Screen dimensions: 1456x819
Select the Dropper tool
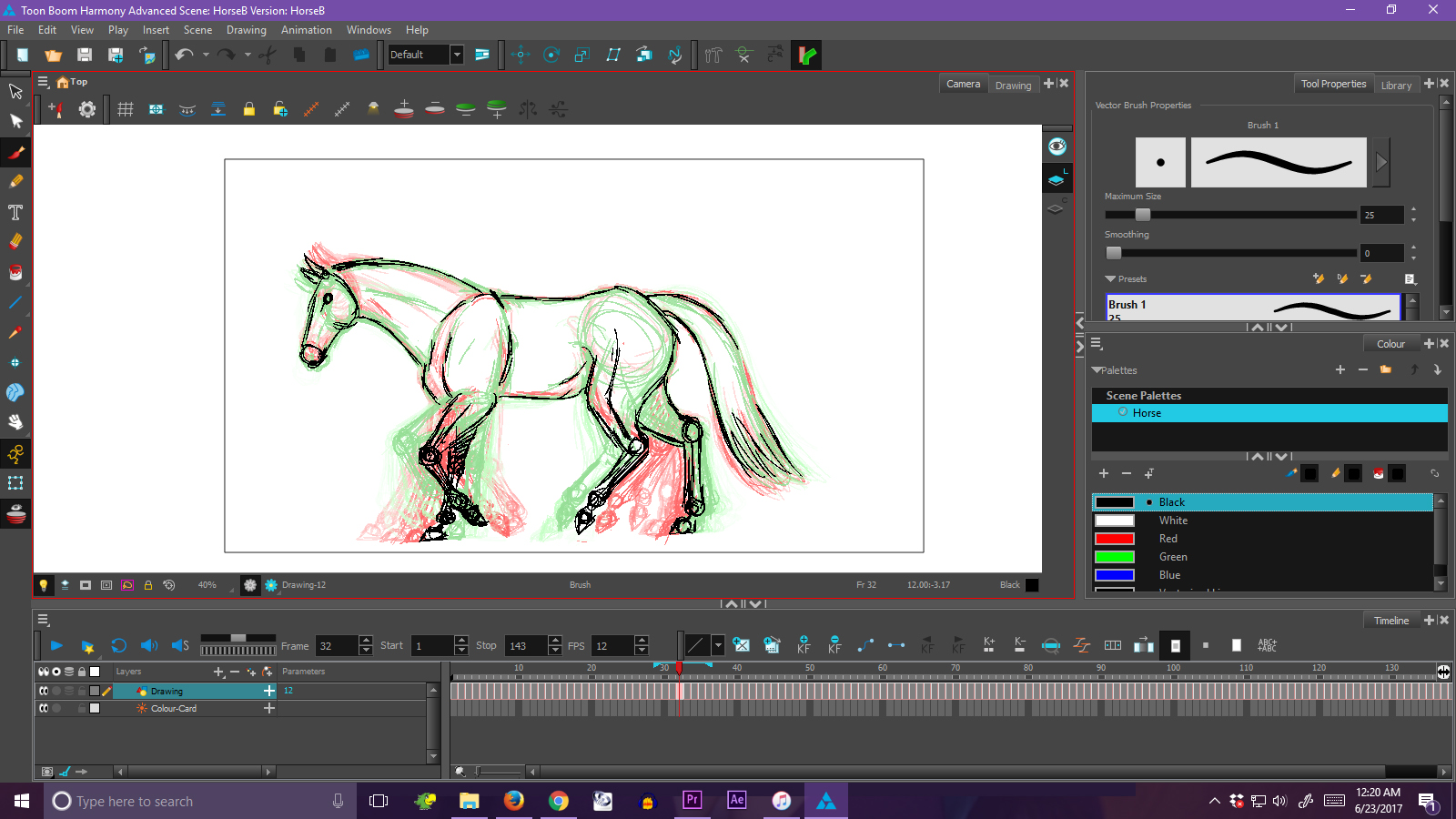[15, 332]
